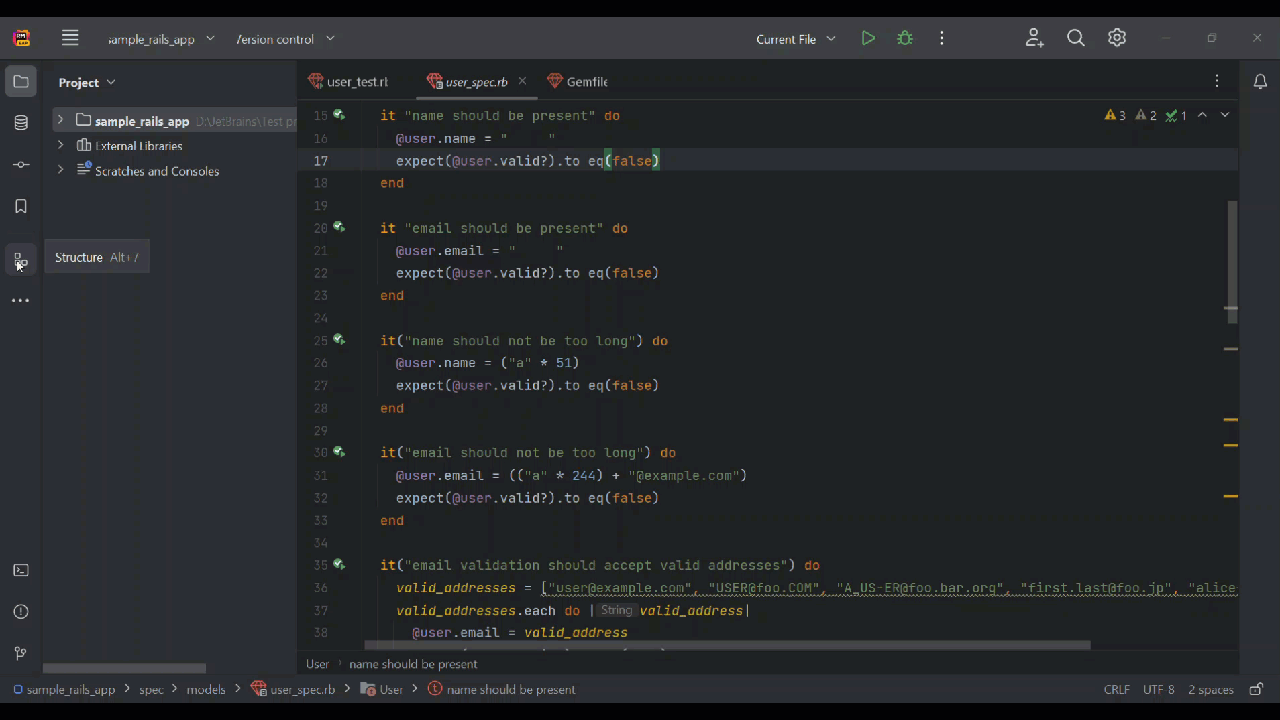Open more run actions menu
The width and height of the screenshot is (1280, 720).
(941, 38)
